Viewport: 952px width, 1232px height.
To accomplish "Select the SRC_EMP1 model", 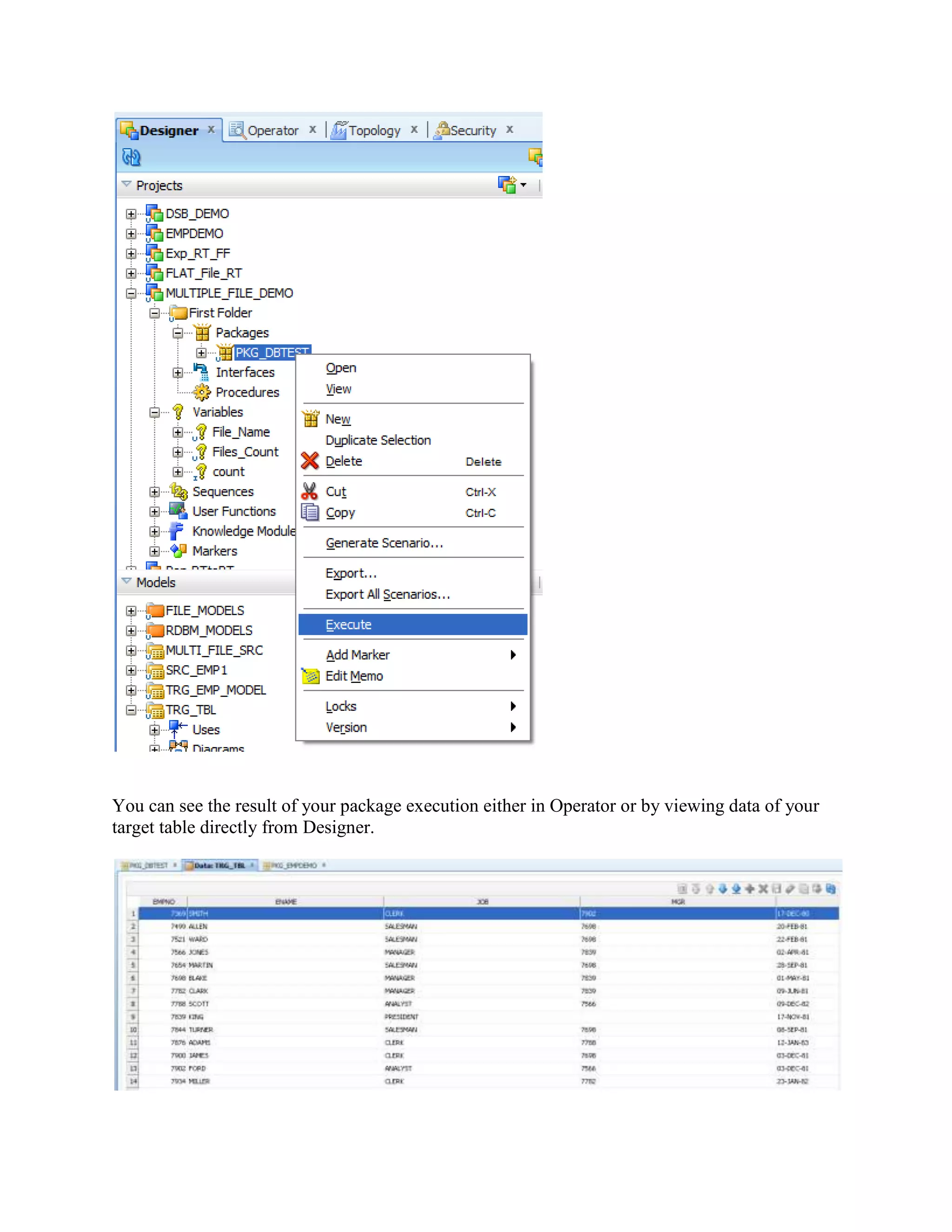I will pos(196,670).
